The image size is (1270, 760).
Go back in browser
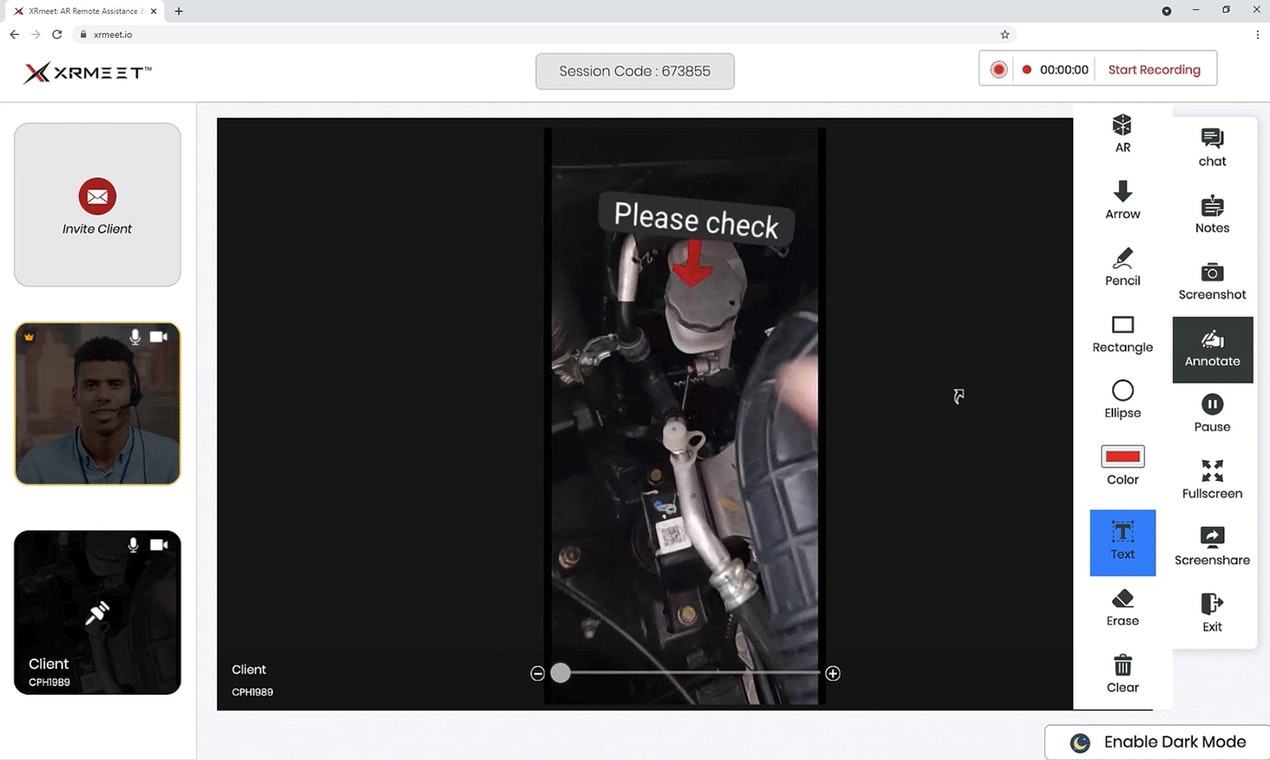14,34
